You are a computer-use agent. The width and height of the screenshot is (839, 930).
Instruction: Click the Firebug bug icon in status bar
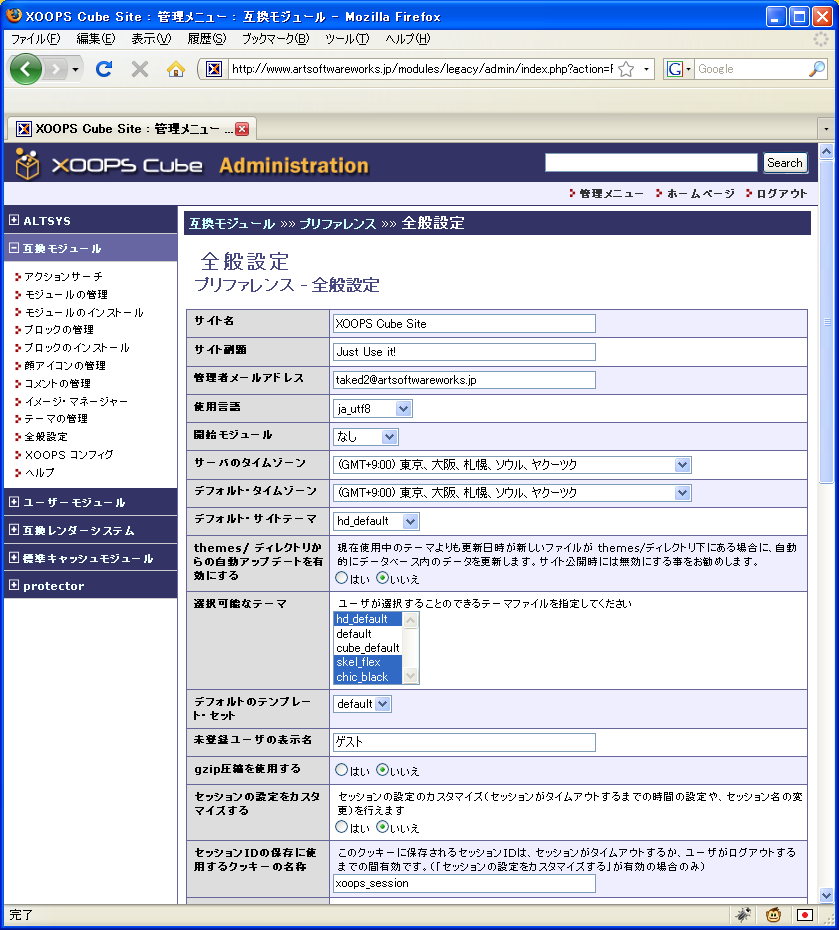[744, 915]
